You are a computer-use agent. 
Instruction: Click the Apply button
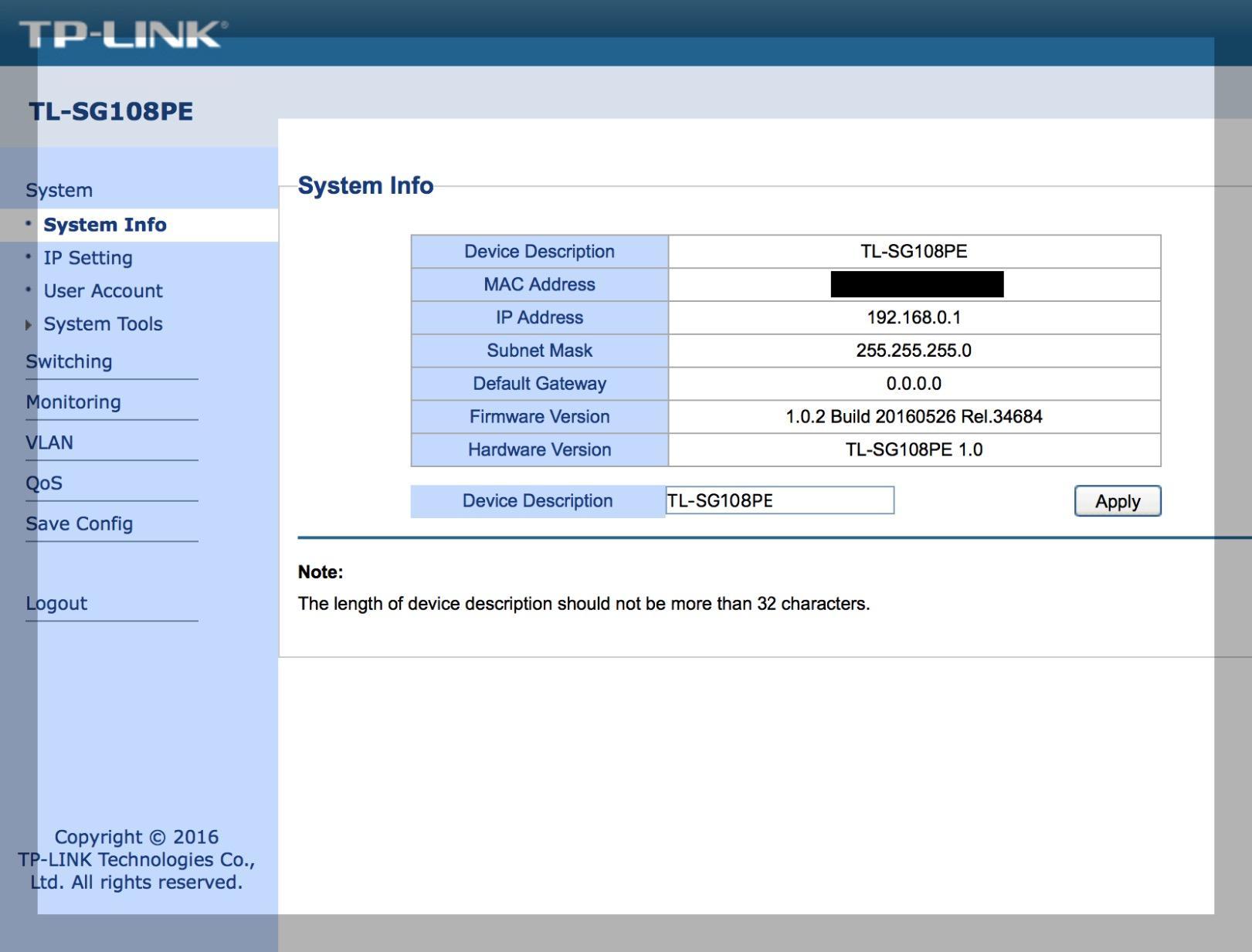point(1118,501)
